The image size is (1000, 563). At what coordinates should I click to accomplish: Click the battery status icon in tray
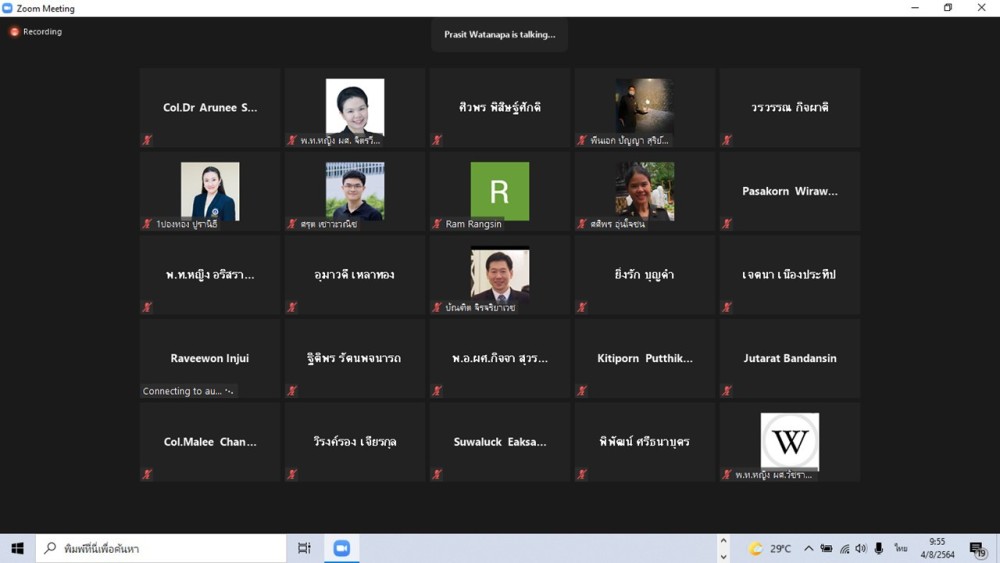(x=826, y=549)
